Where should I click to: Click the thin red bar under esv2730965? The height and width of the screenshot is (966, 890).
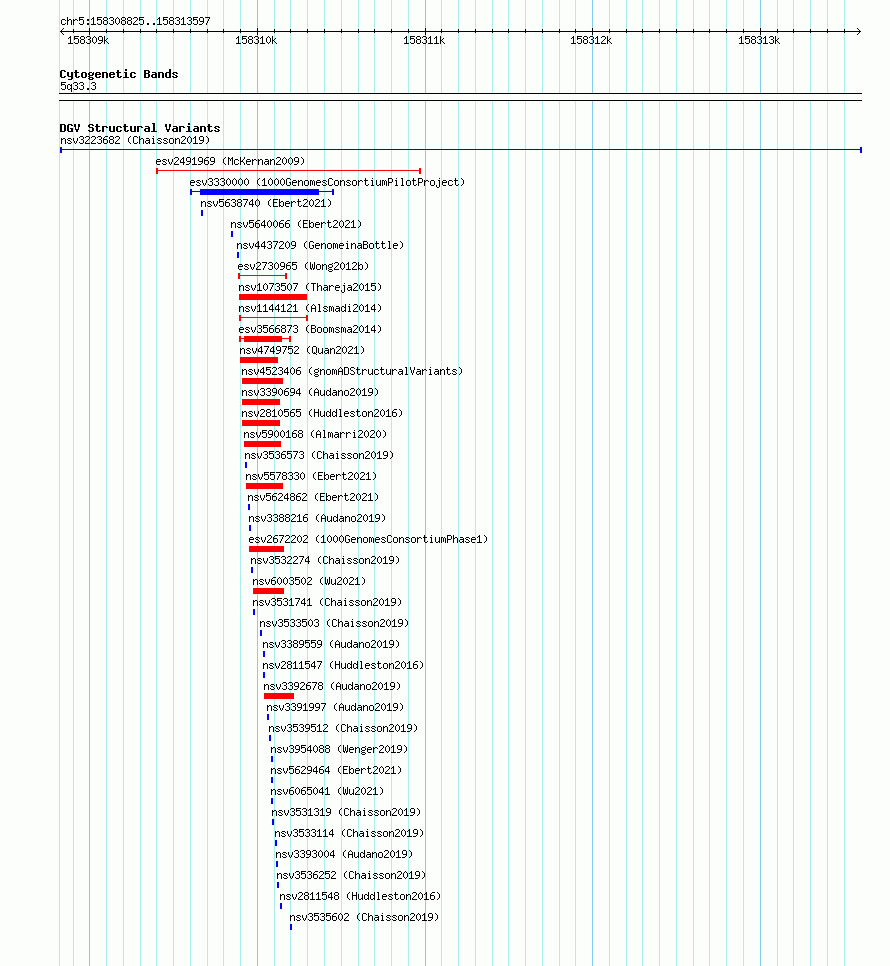pos(262,276)
